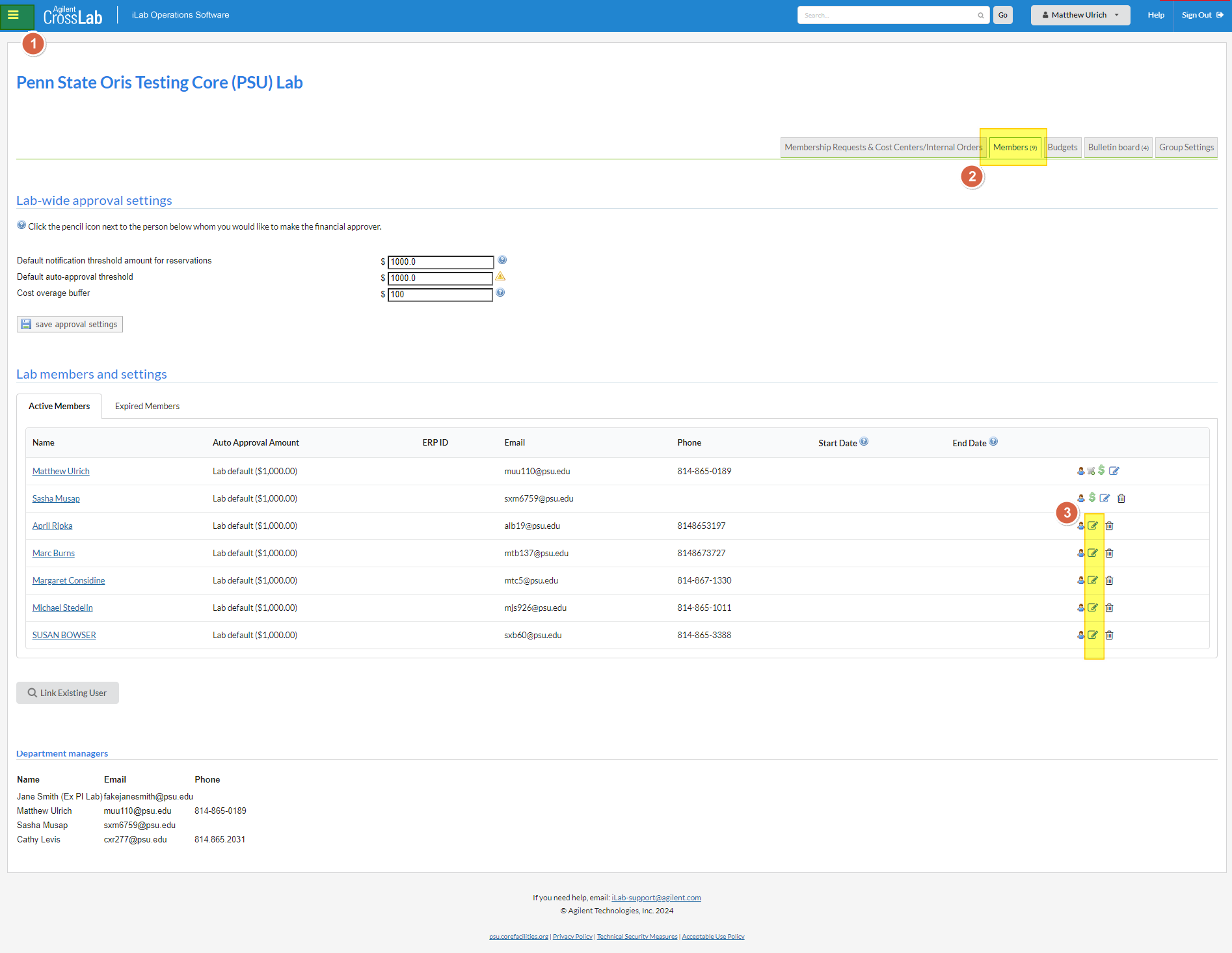This screenshot has height=953, width=1232.
Task: Click the cart icon in Matthew Ulrich's row
Action: pos(1091,471)
